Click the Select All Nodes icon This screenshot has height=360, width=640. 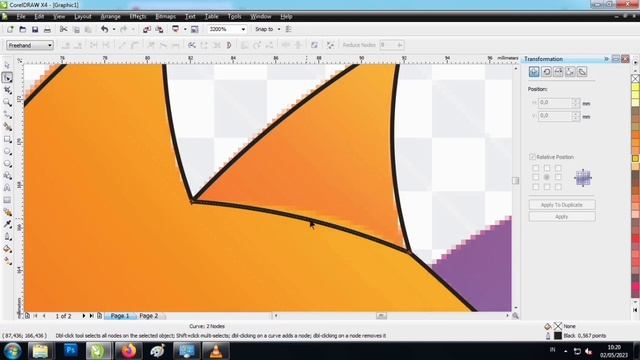click(x=330, y=45)
